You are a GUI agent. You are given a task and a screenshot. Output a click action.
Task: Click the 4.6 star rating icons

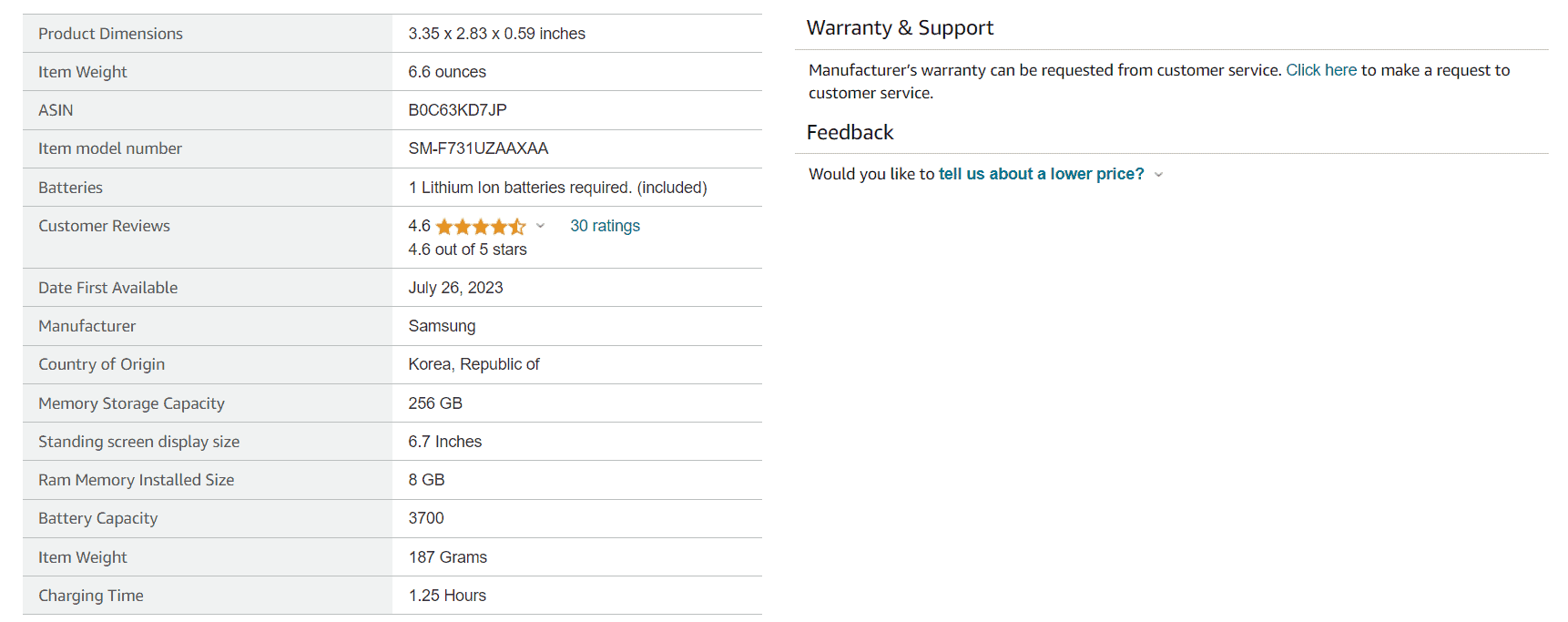pyautogui.click(x=480, y=227)
